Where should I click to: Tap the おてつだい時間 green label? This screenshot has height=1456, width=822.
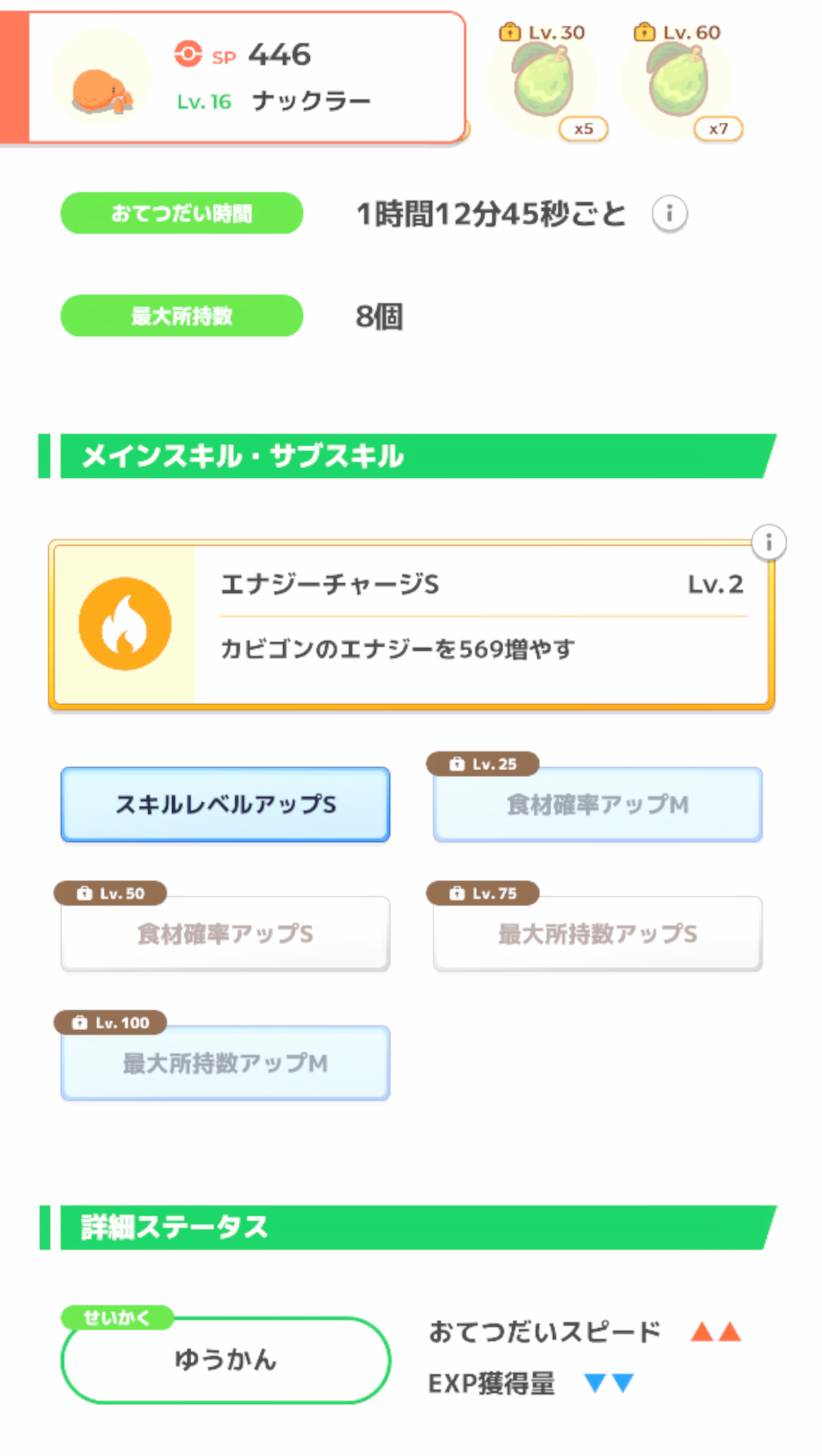coord(182,213)
